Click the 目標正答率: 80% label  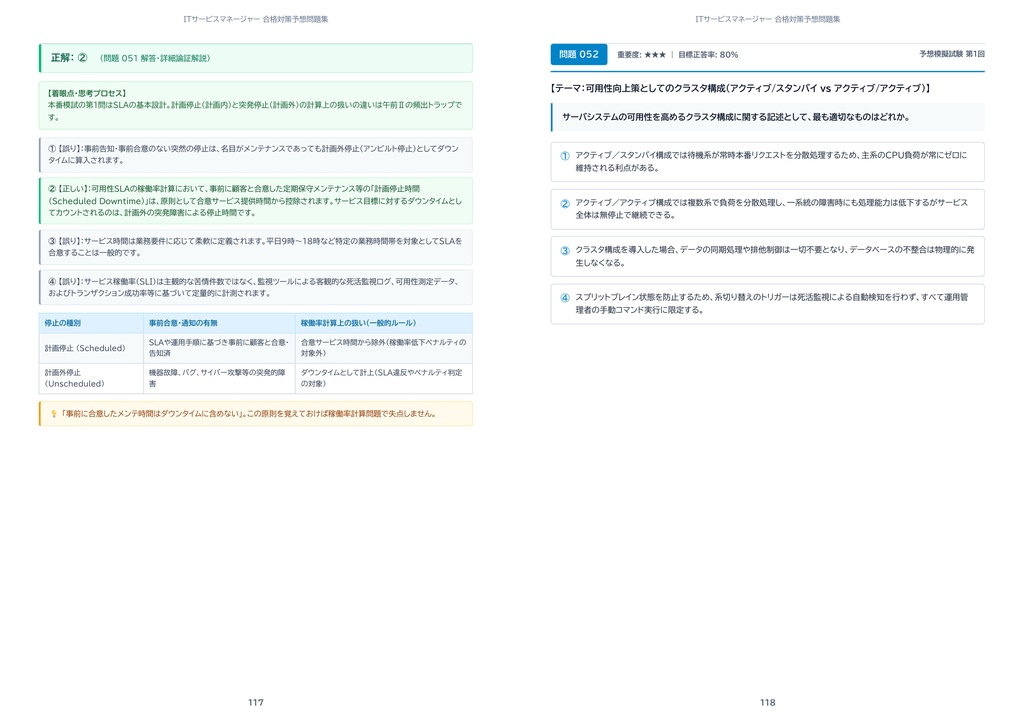click(x=708, y=55)
